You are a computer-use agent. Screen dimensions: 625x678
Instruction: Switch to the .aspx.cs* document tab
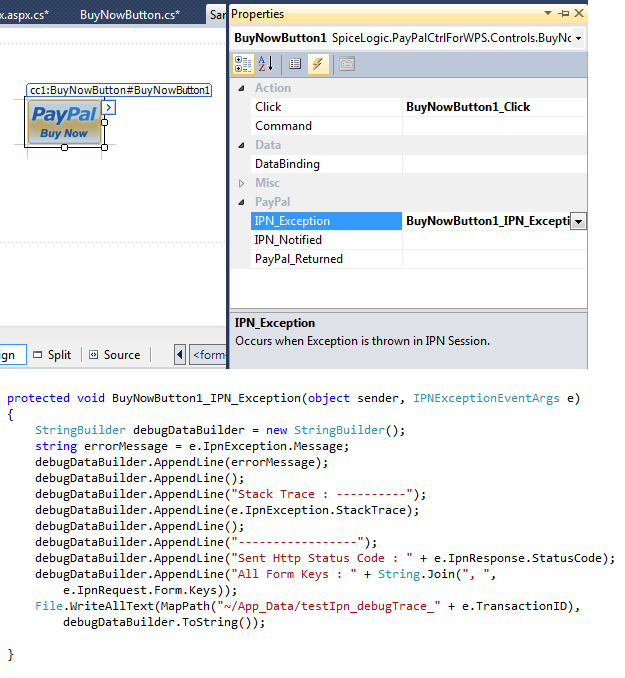tap(25, 15)
